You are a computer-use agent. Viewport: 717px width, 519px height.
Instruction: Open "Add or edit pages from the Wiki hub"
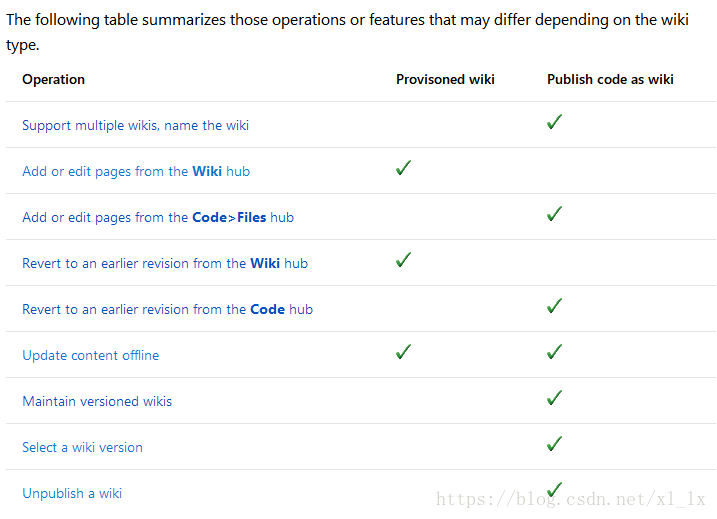coord(136,171)
